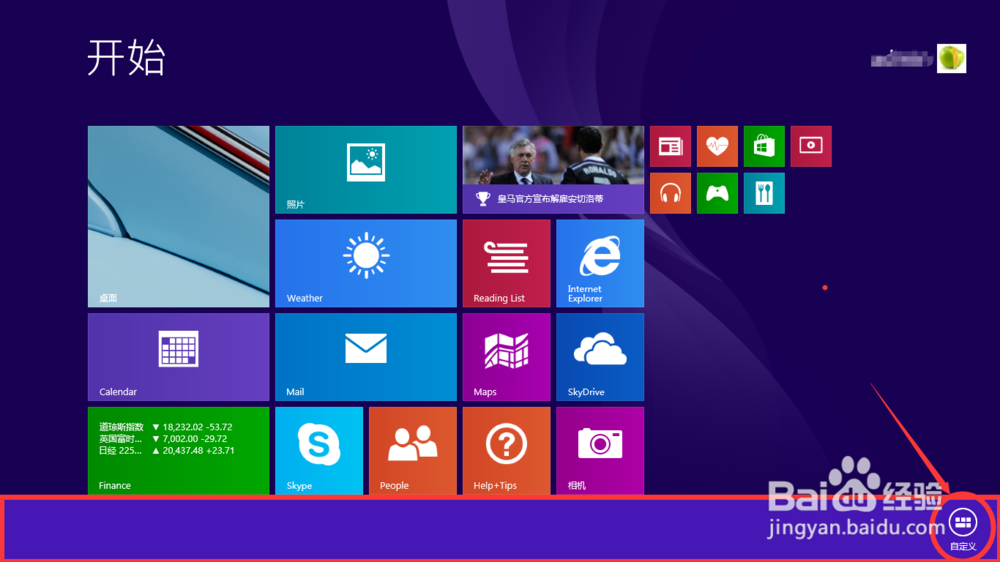Open the Mail tile
1000x562 pixels.
[366, 357]
